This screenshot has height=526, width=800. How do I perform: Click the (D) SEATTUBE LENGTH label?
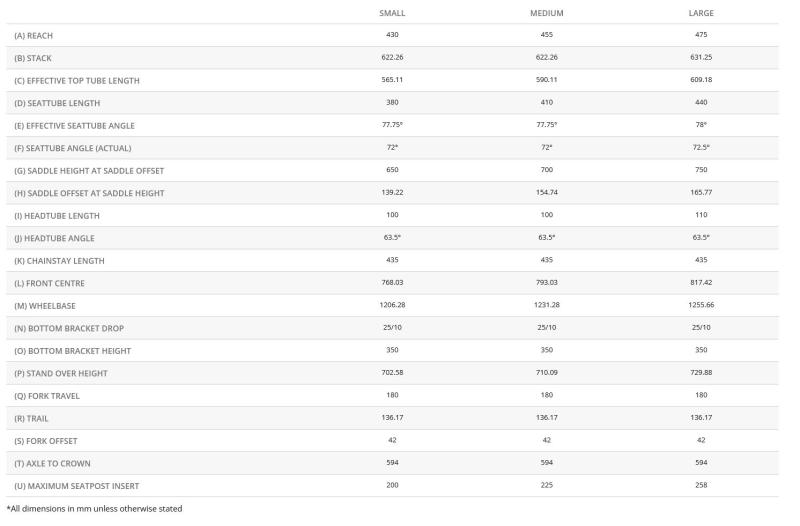click(x=57, y=103)
